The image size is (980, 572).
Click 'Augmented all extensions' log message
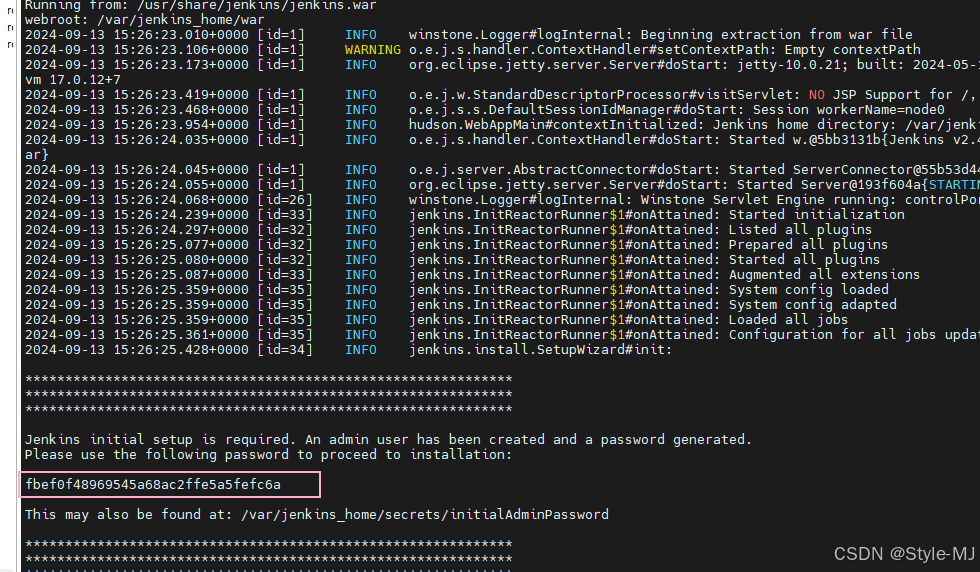click(824, 275)
